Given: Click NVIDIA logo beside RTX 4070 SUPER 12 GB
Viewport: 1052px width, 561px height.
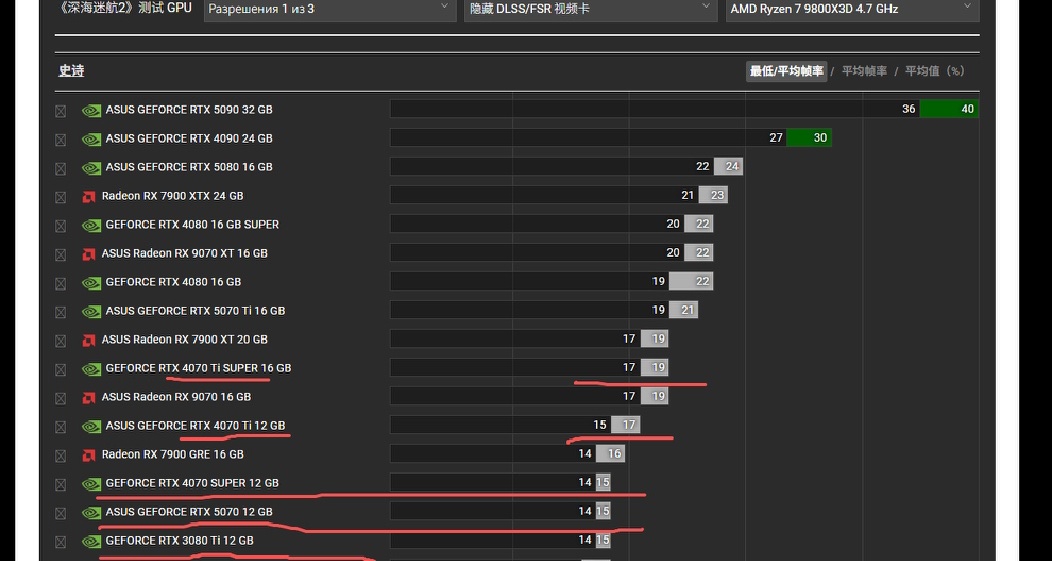Looking at the screenshot, I should point(91,484).
